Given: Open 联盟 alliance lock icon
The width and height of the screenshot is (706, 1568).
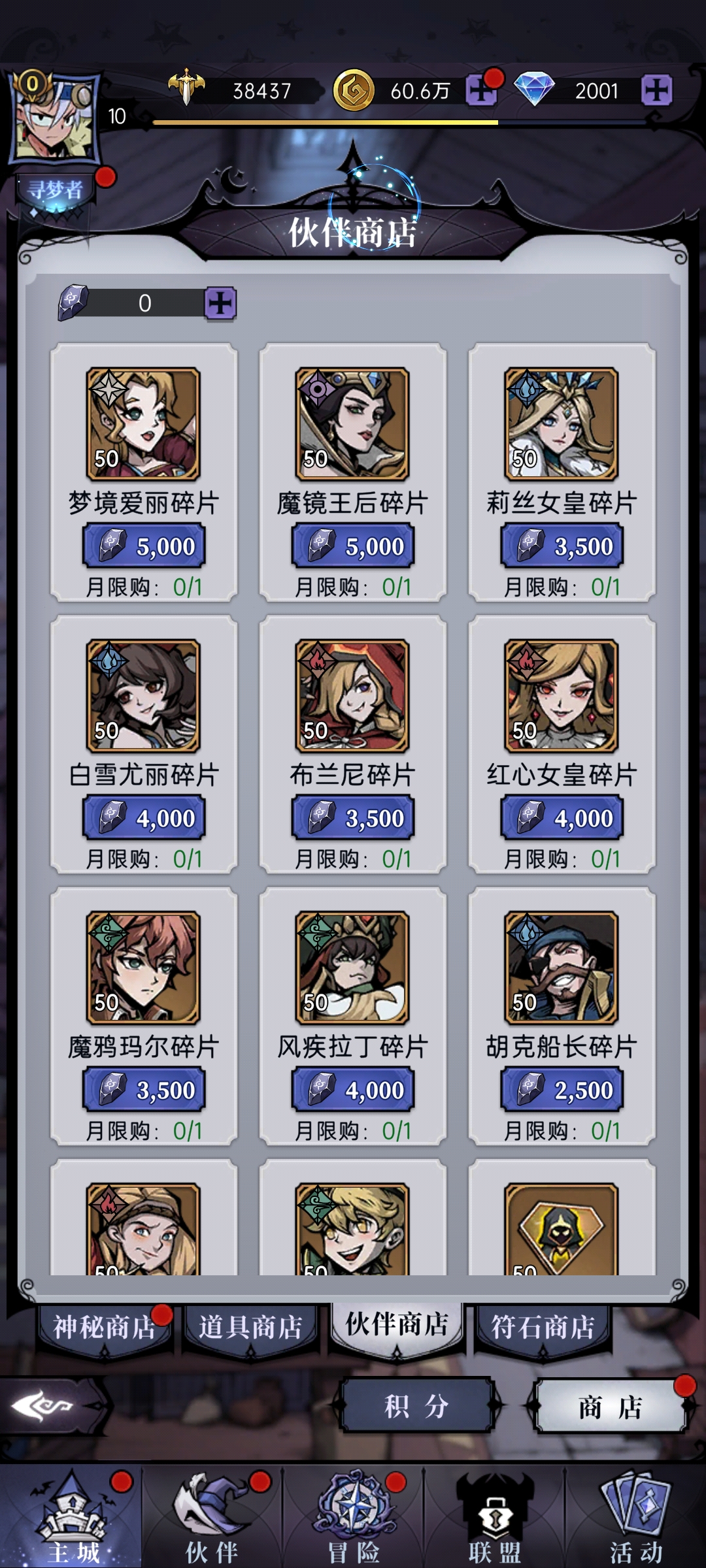Looking at the screenshot, I should coord(495,1516).
